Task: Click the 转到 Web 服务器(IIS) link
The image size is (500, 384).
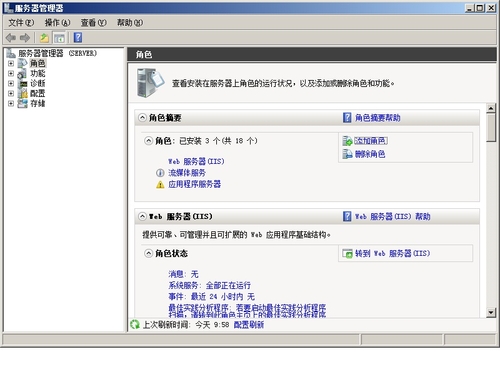Action: tap(393, 254)
